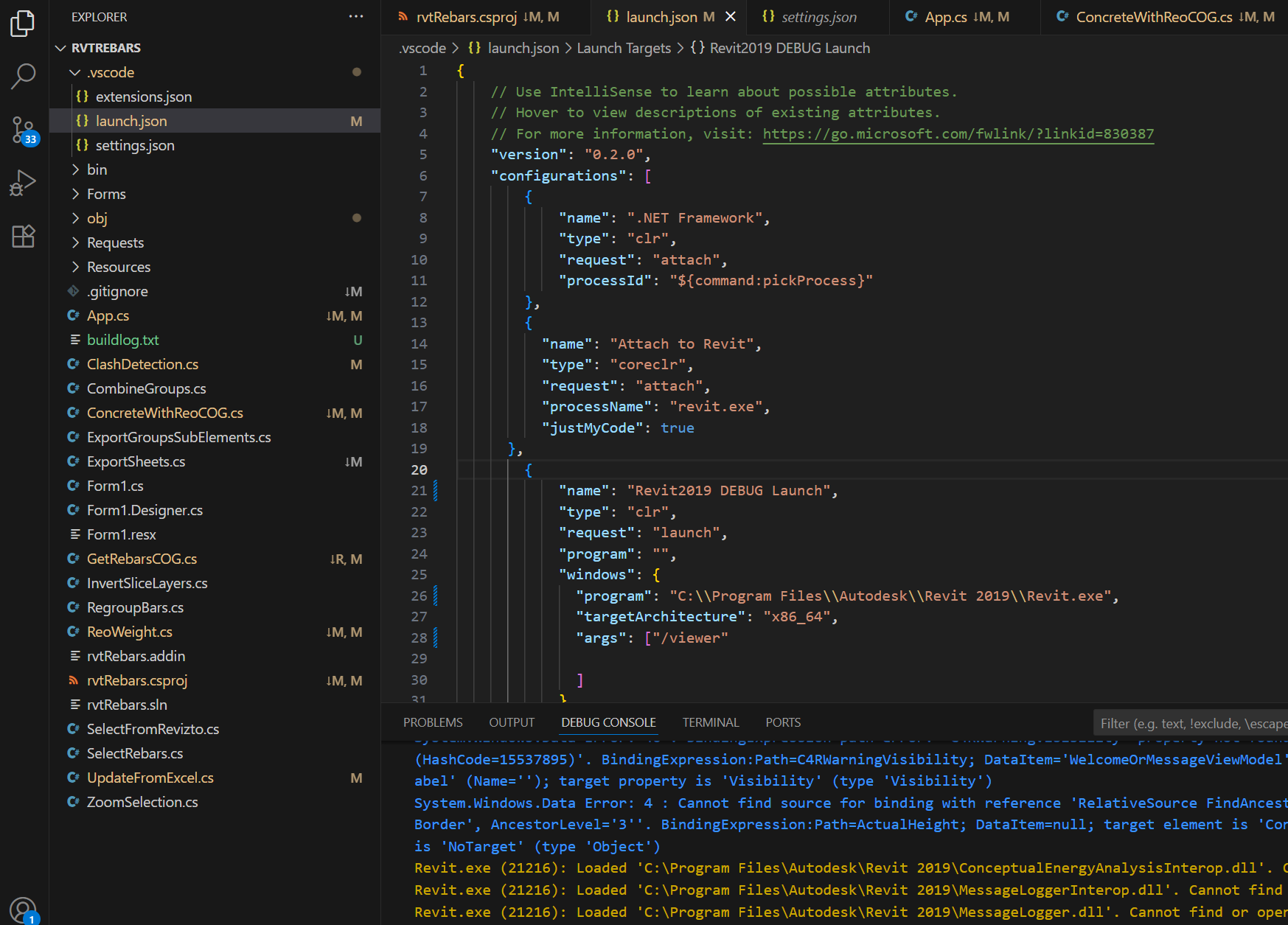Click the "justMyCode" true value
Image resolution: width=1288 pixels, height=925 pixels.
tap(677, 427)
